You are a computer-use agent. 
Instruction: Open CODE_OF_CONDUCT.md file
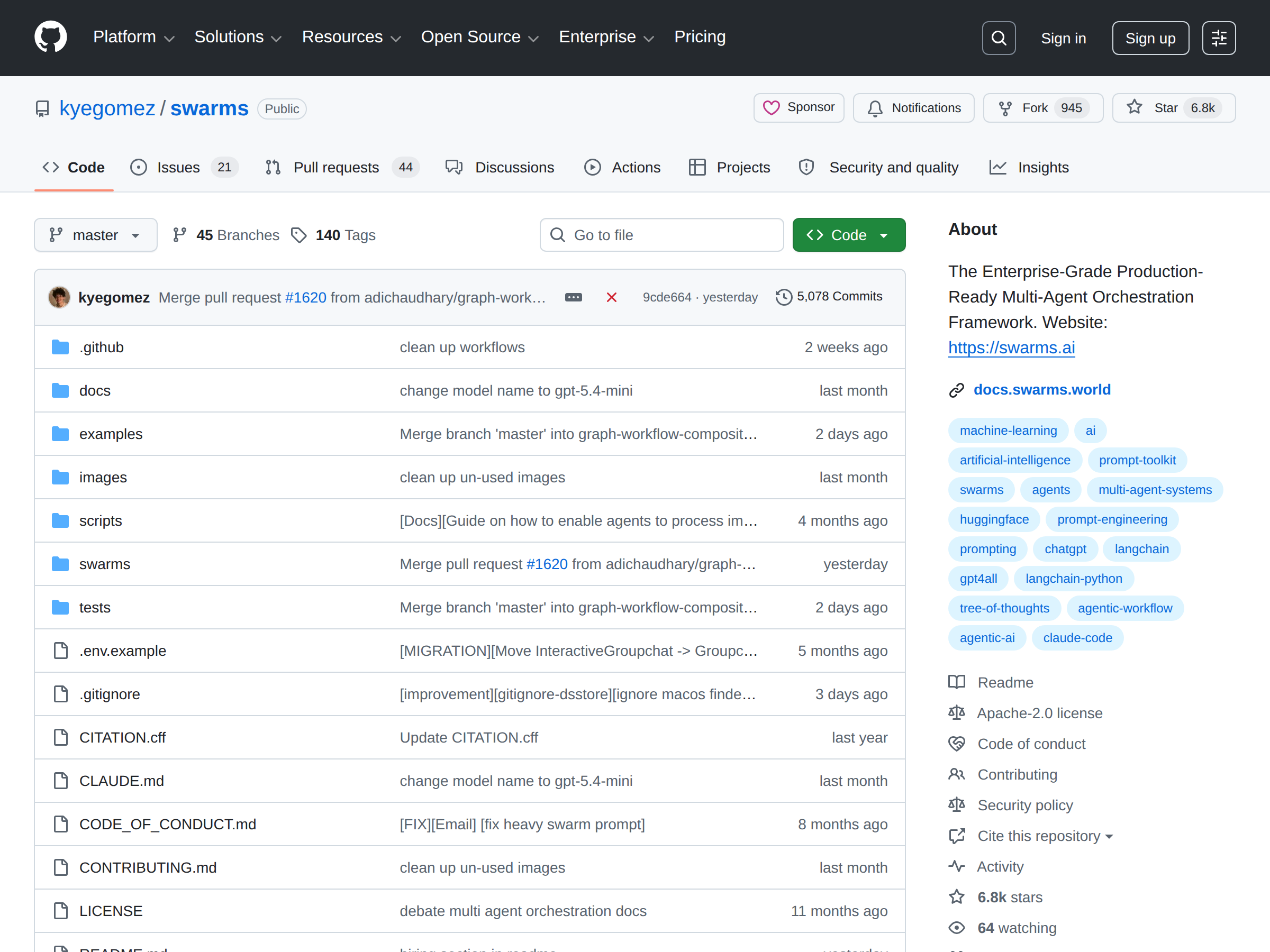tap(168, 824)
